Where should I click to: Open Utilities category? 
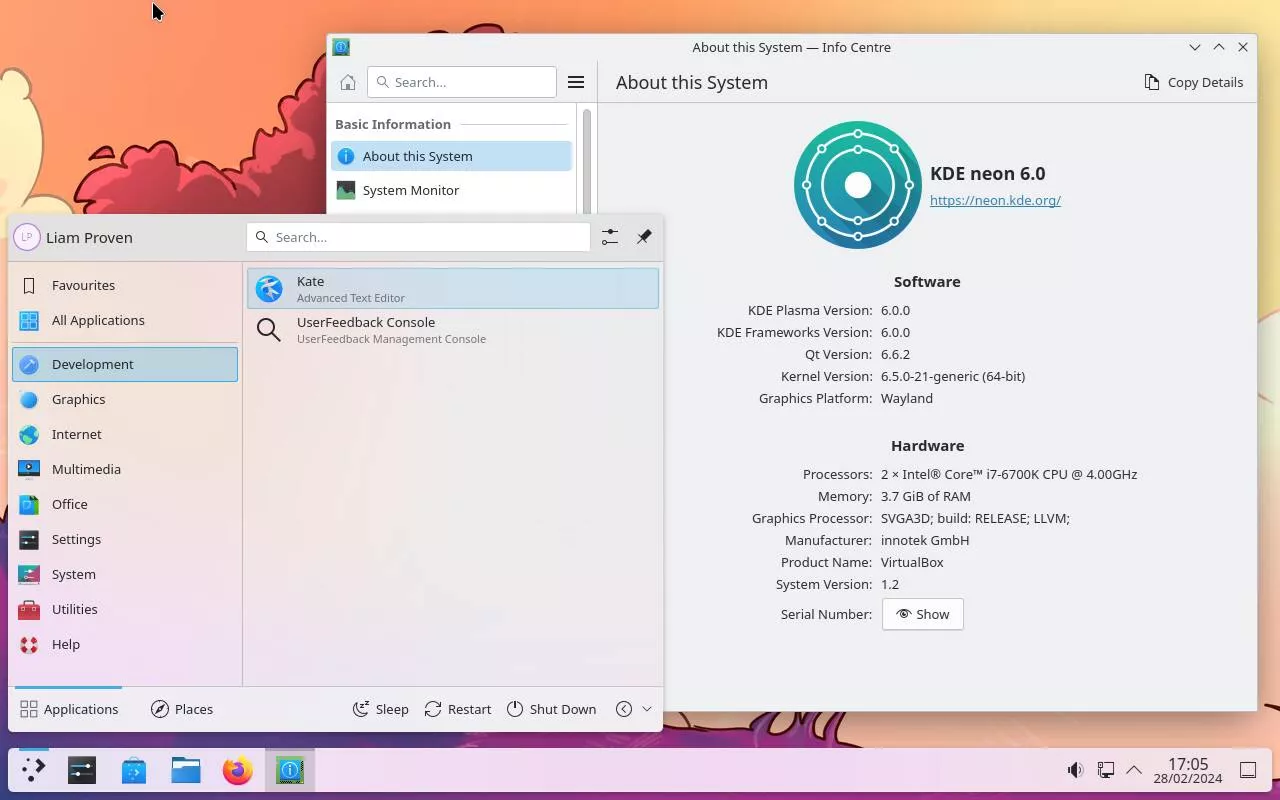[x=125, y=609]
